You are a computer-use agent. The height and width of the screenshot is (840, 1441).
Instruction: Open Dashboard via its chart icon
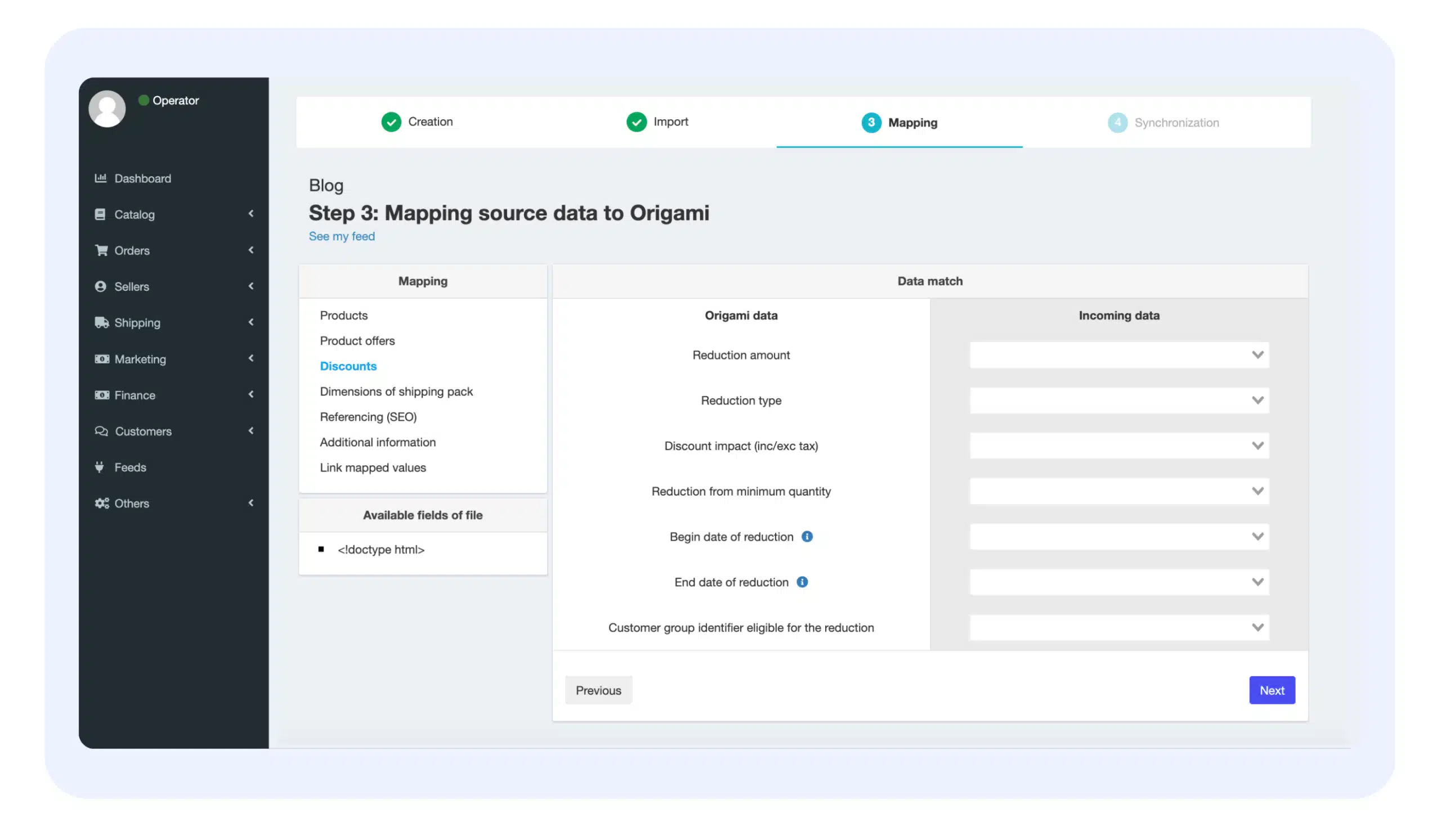(x=101, y=178)
